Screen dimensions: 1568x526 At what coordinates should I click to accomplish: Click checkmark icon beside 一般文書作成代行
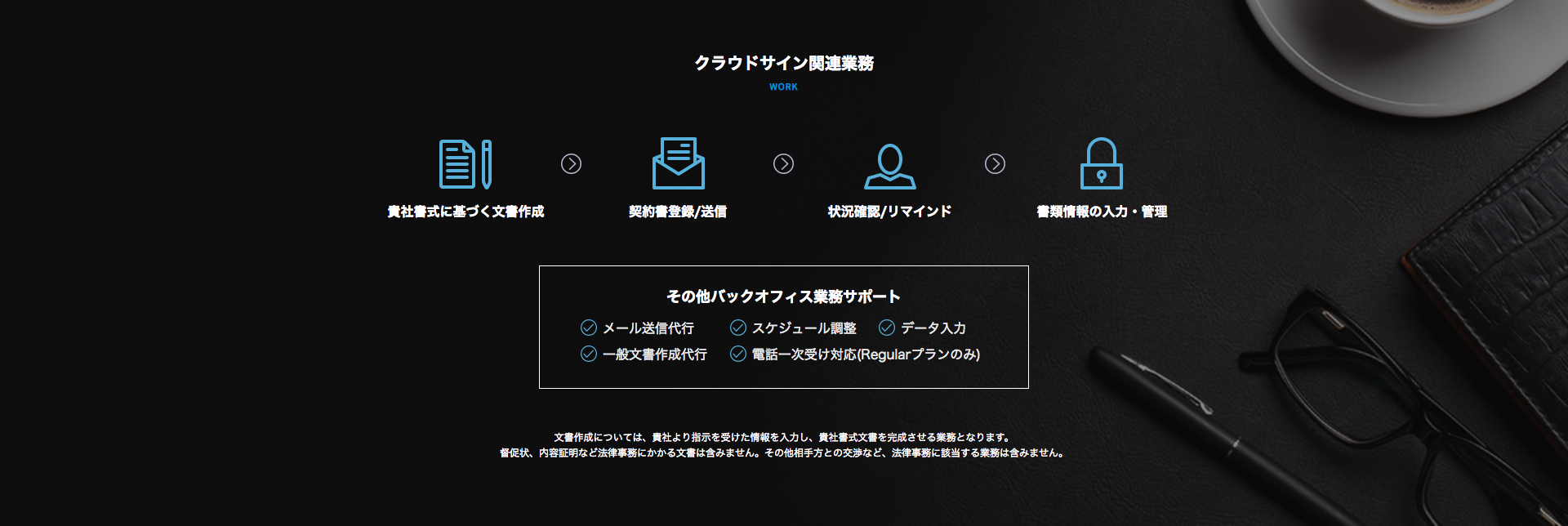(589, 354)
